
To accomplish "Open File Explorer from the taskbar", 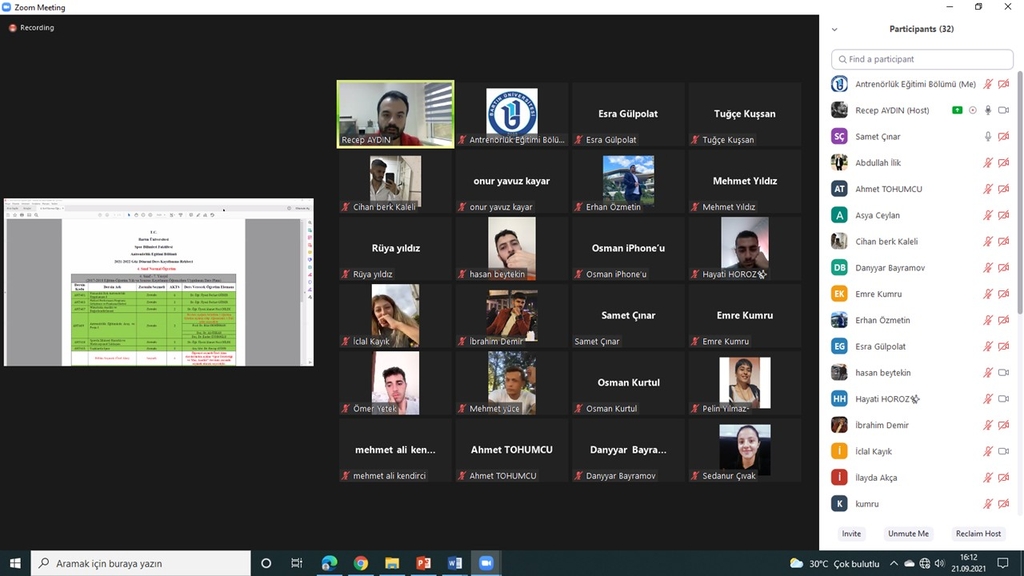I will (x=391, y=563).
